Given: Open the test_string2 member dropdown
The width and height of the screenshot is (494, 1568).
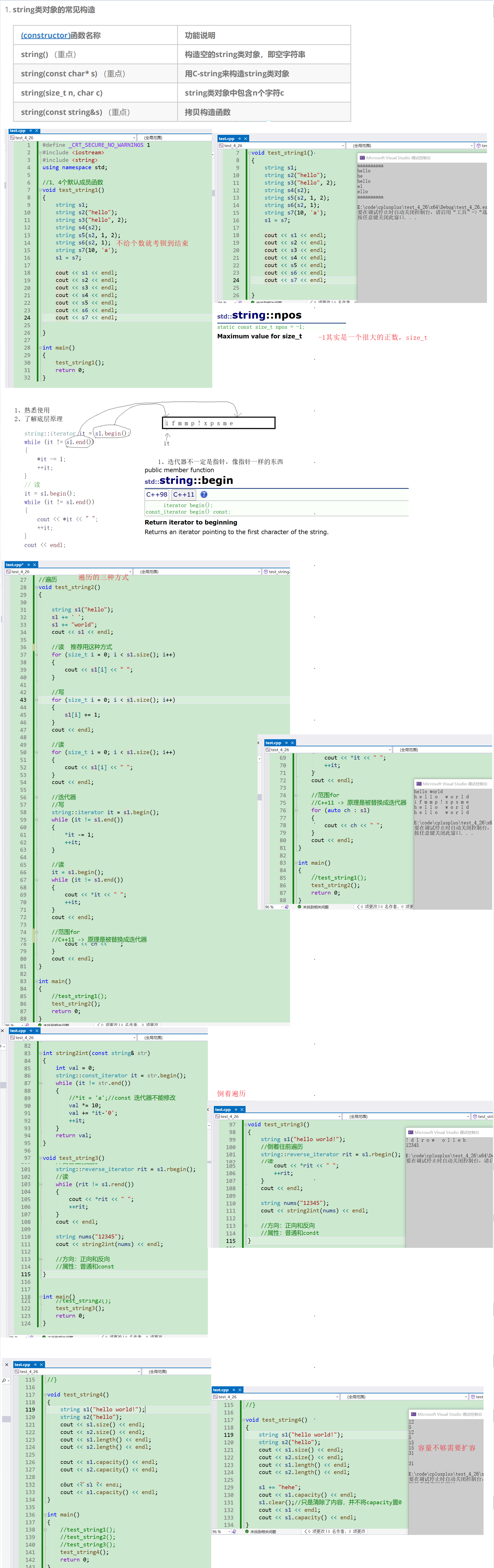Looking at the screenshot, I should click(x=277, y=572).
